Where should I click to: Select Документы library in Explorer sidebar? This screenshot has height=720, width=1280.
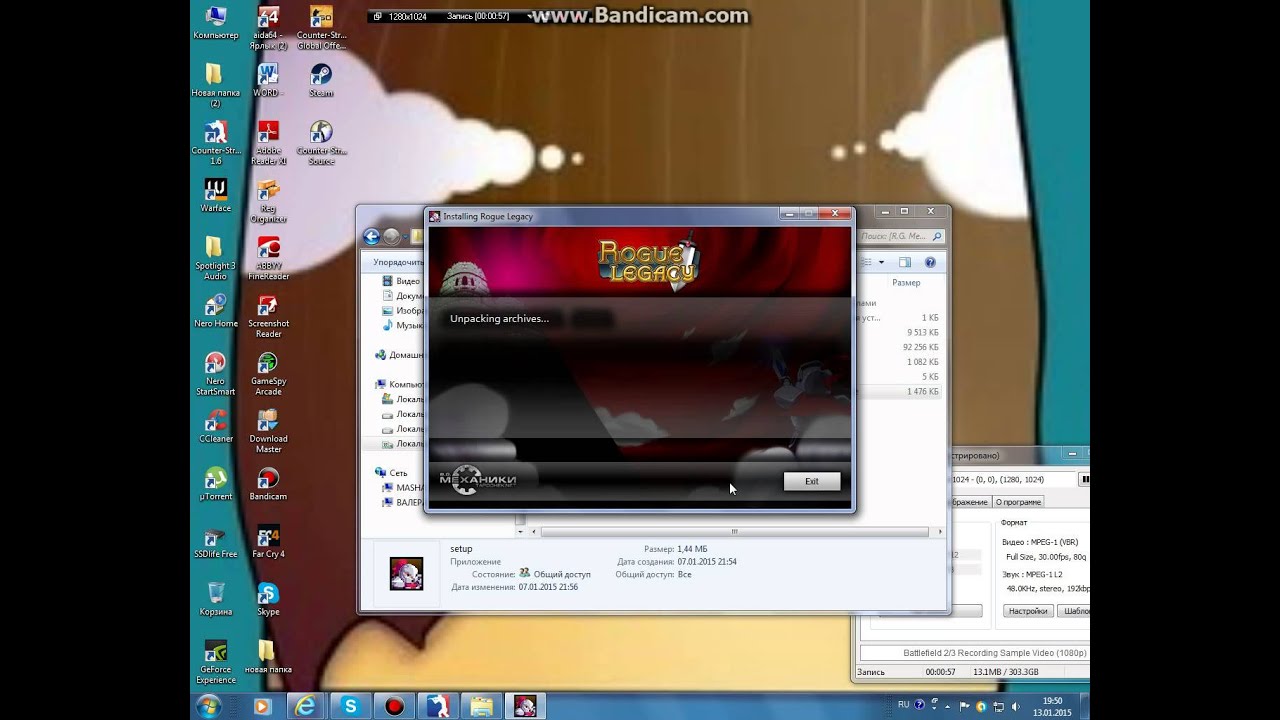[x=404, y=296]
